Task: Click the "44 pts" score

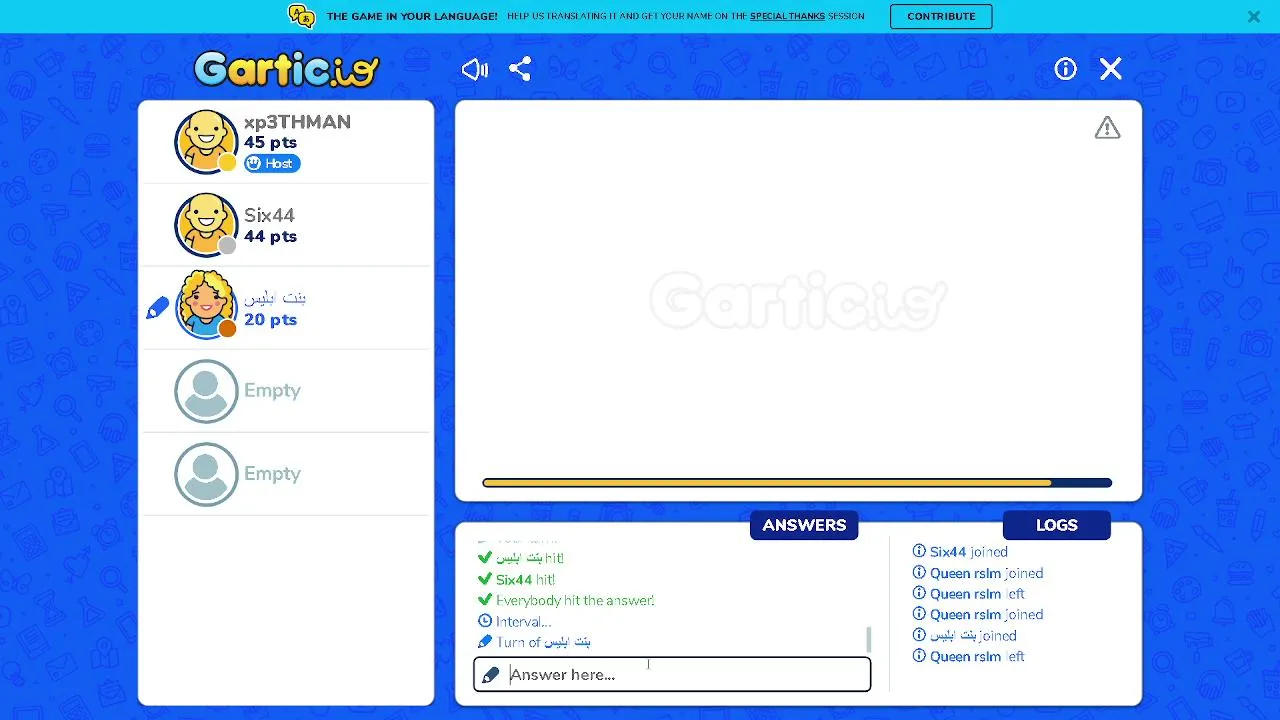Action: pos(270,237)
